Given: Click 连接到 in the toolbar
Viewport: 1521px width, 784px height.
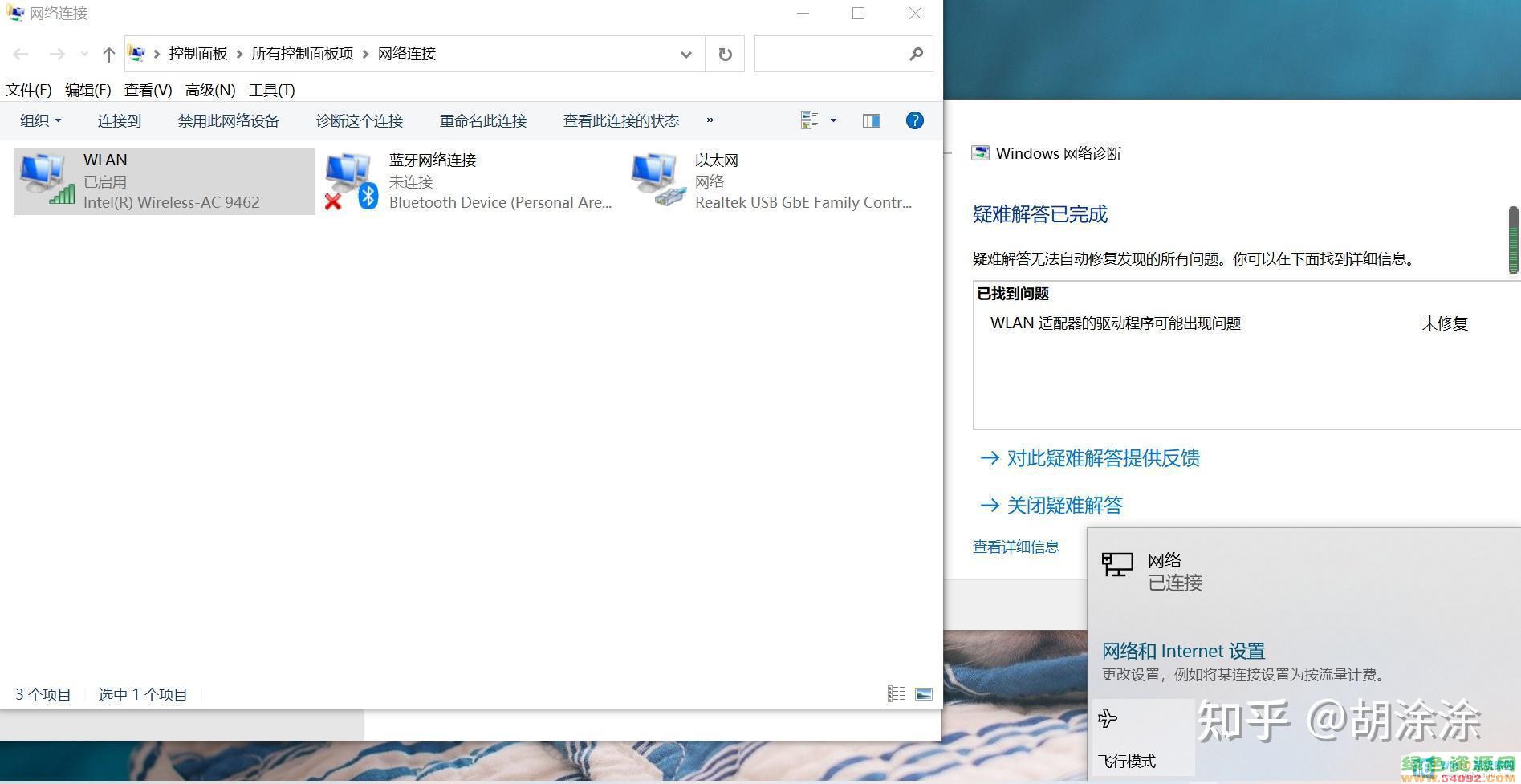Looking at the screenshot, I should [x=120, y=120].
